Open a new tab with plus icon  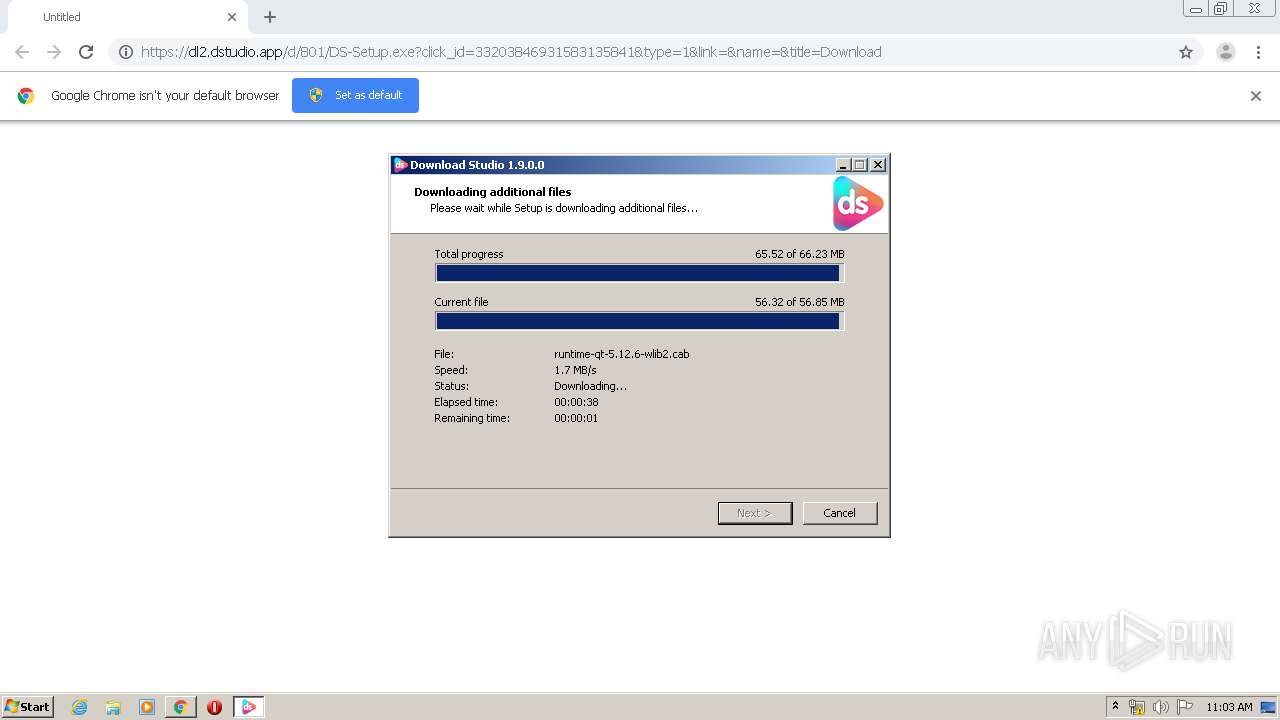270,17
